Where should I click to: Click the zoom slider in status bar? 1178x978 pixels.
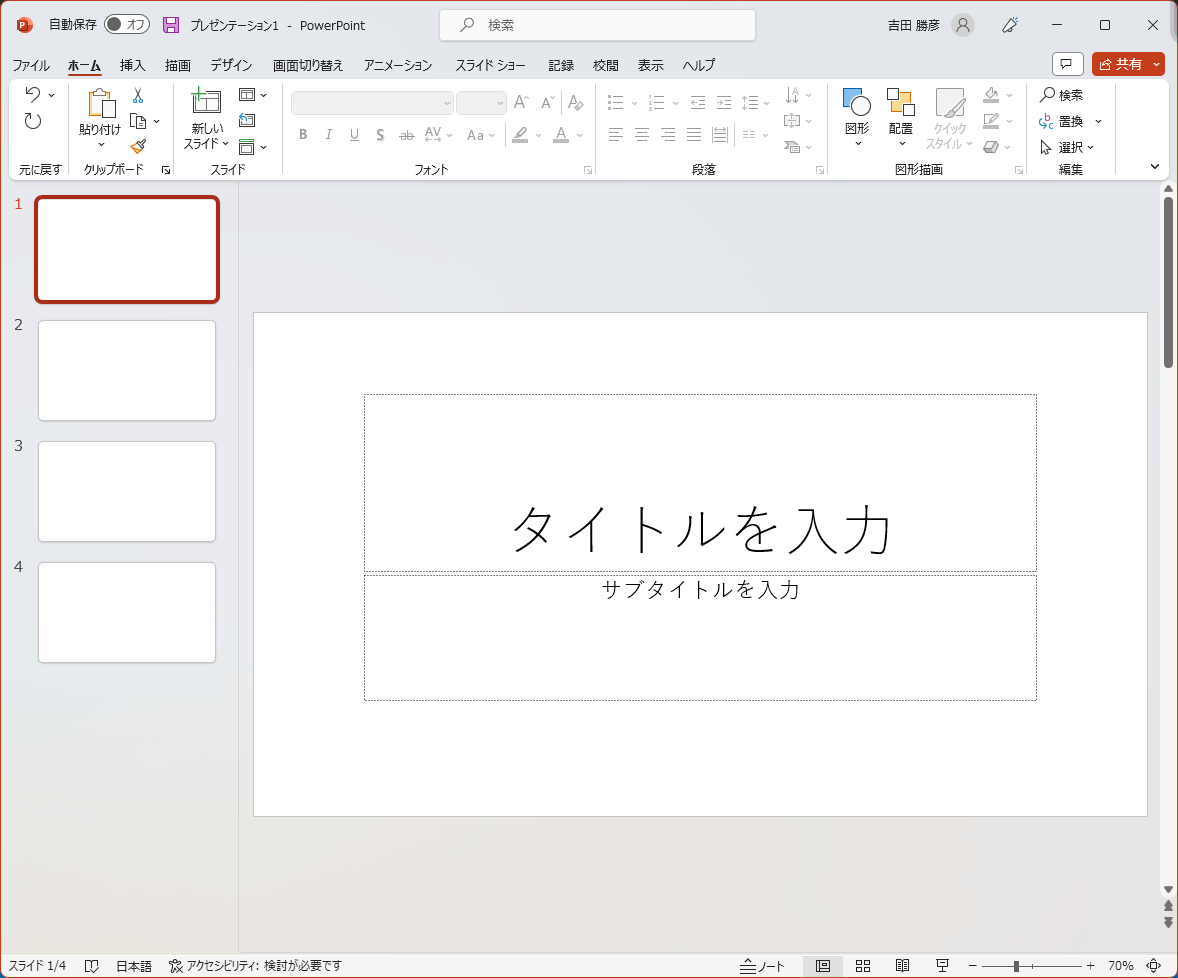point(1016,966)
